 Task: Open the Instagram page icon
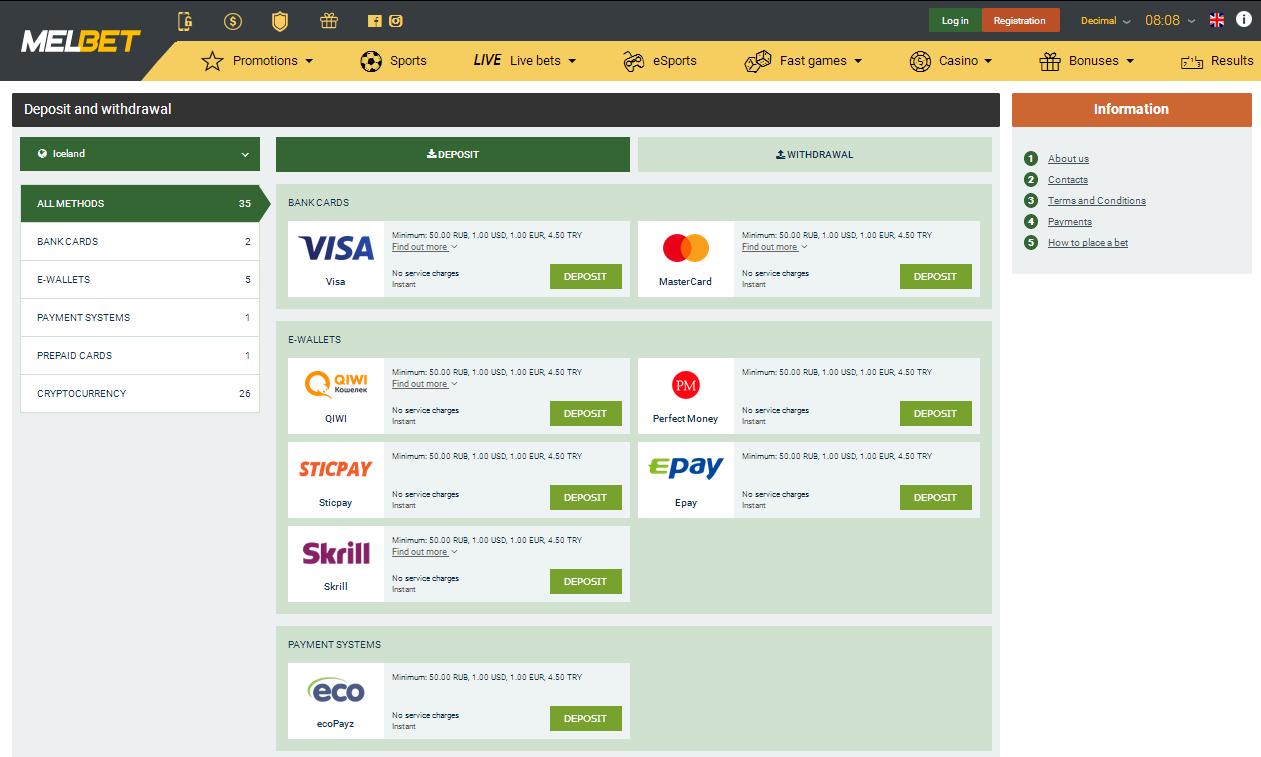(396, 21)
